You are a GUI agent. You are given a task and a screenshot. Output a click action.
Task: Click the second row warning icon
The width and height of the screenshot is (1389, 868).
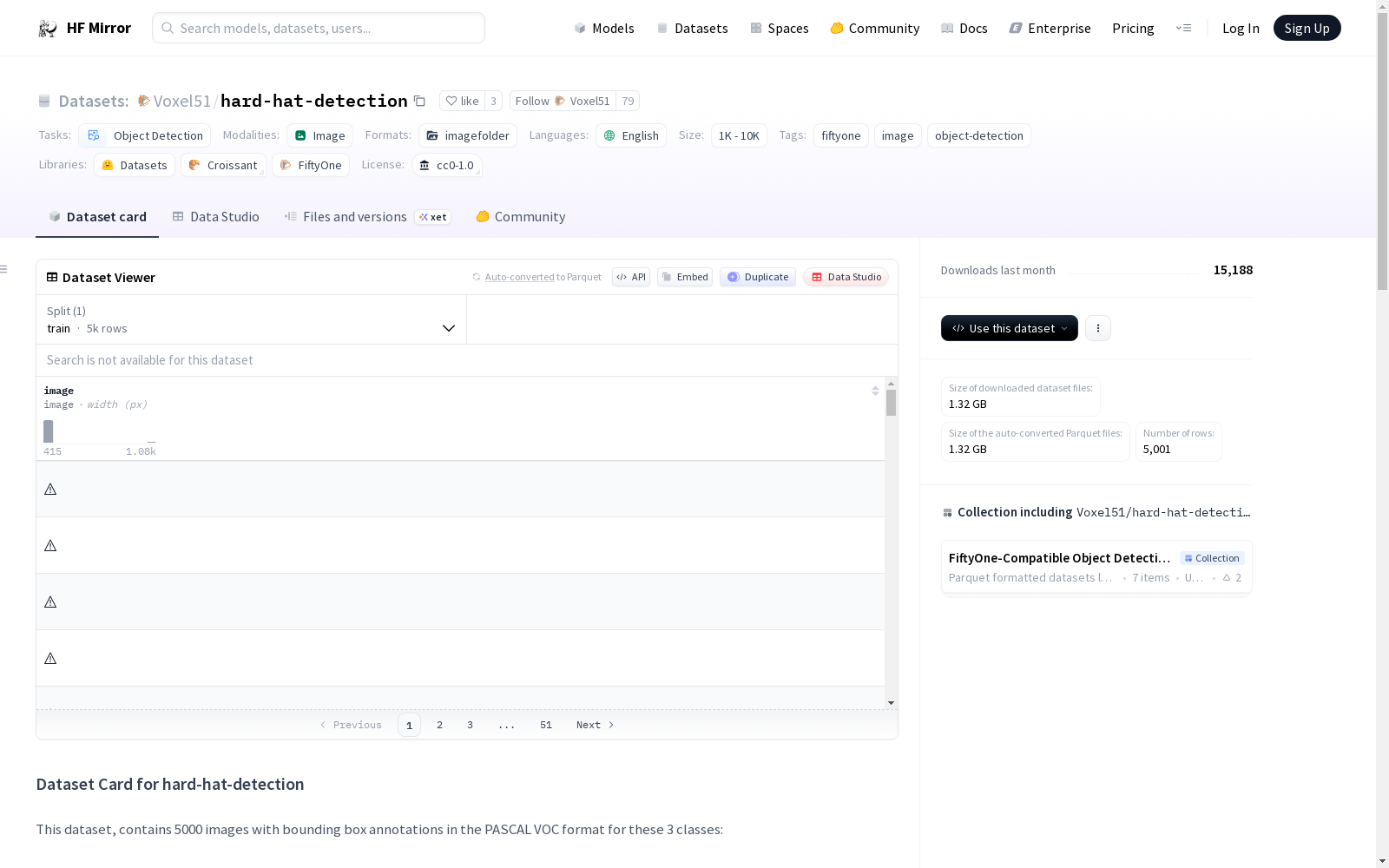pyautogui.click(x=50, y=546)
